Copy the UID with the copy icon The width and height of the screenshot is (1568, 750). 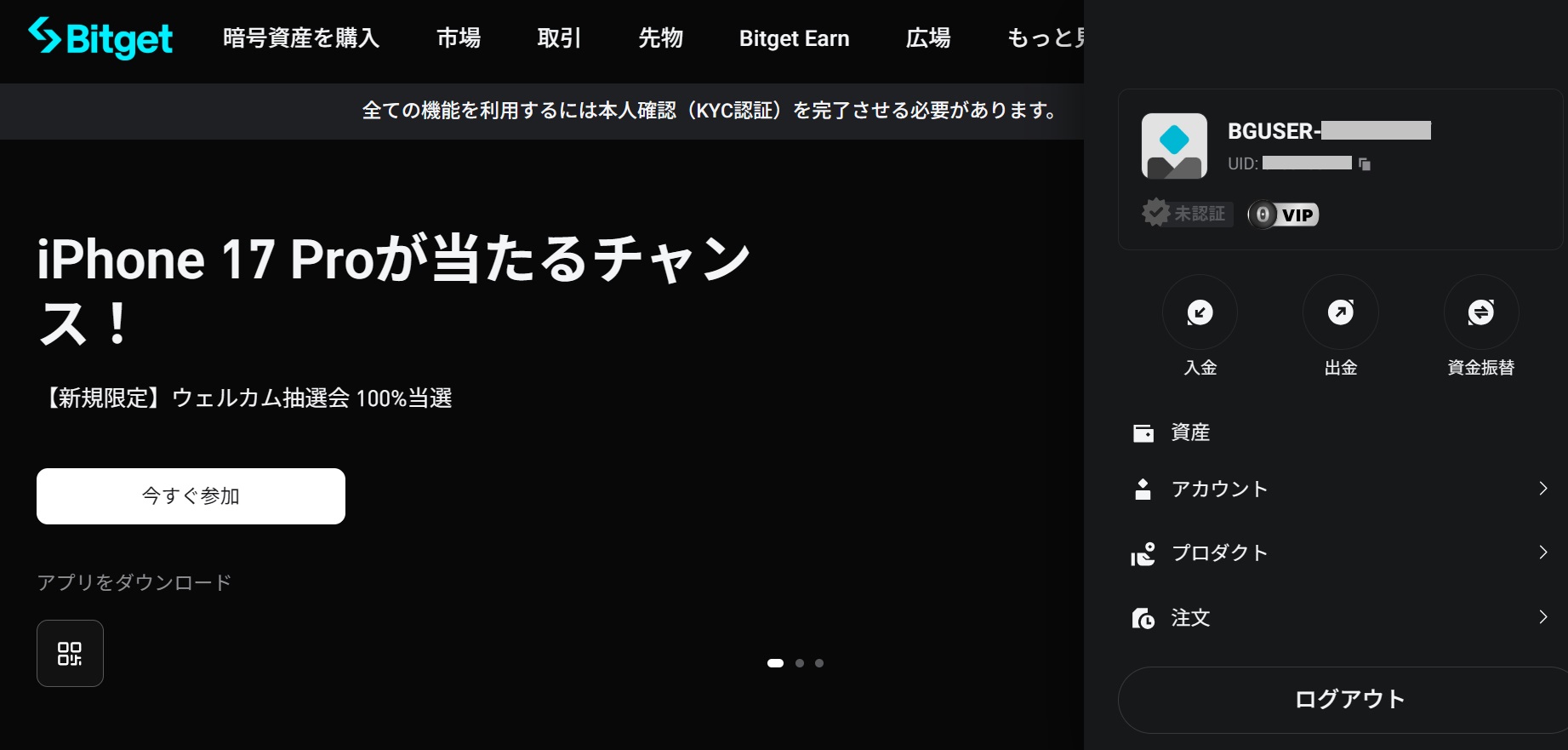coord(1365,164)
